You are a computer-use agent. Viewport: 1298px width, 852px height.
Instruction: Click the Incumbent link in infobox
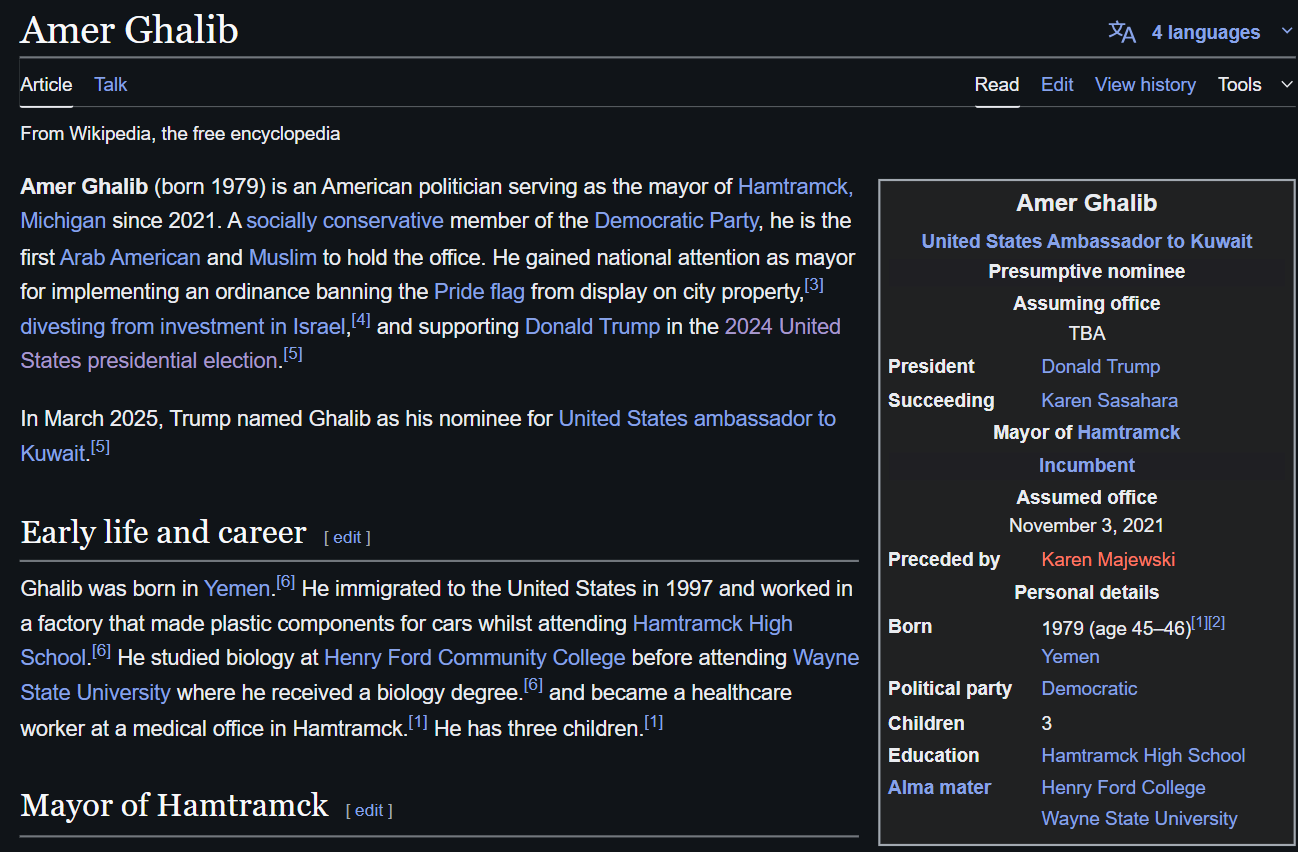(1087, 465)
